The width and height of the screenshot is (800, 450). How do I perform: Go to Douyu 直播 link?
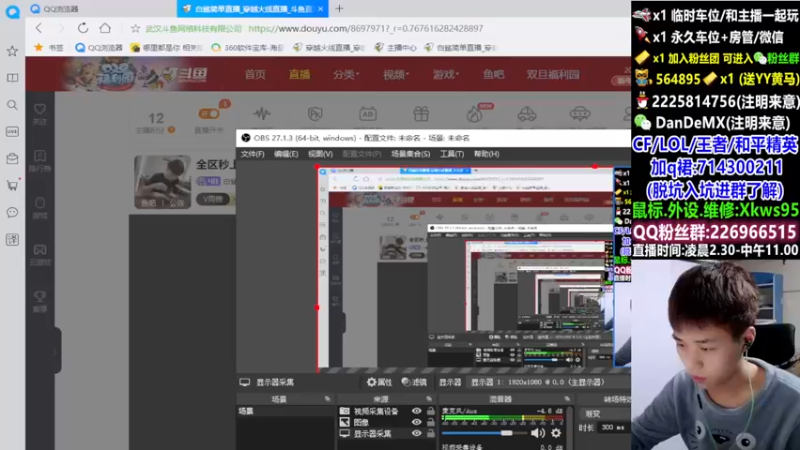299,74
